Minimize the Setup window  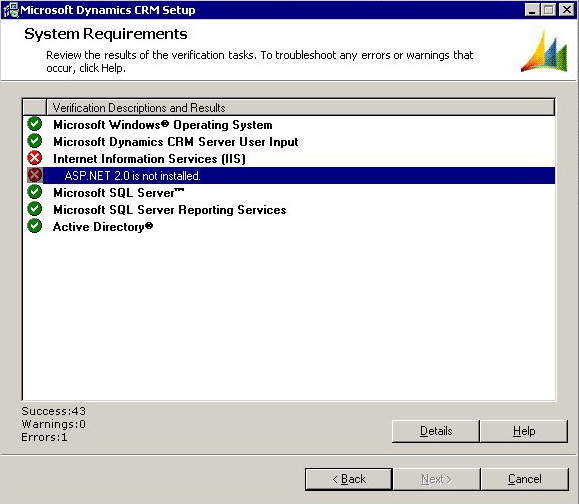tap(532, 10)
